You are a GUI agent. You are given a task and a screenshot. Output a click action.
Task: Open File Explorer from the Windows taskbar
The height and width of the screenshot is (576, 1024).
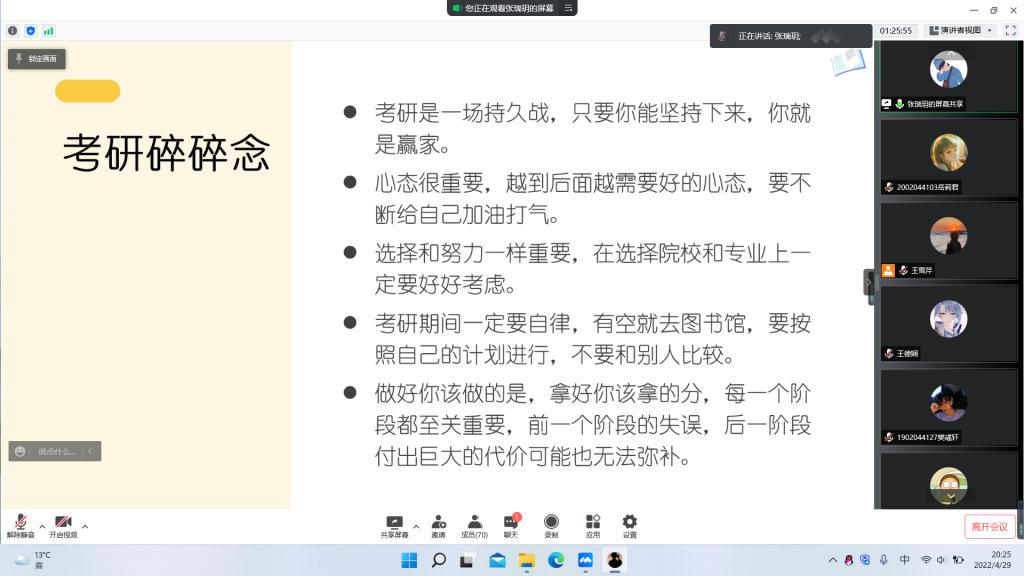click(526, 560)
